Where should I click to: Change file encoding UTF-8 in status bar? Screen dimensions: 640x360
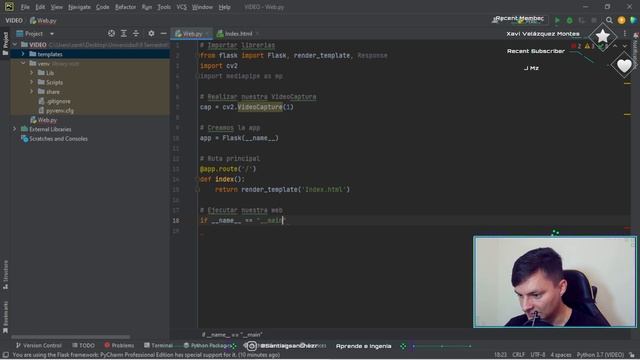538,355
